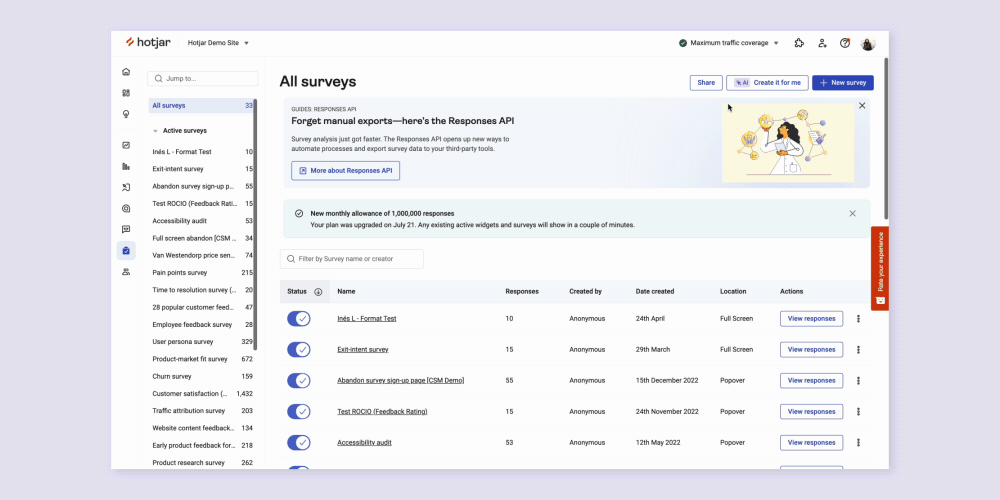Image resolution: width=1000 pixels, height=500 pixels.
Task: Select All surveys in sidebar list
Action: tap(201, 106)
